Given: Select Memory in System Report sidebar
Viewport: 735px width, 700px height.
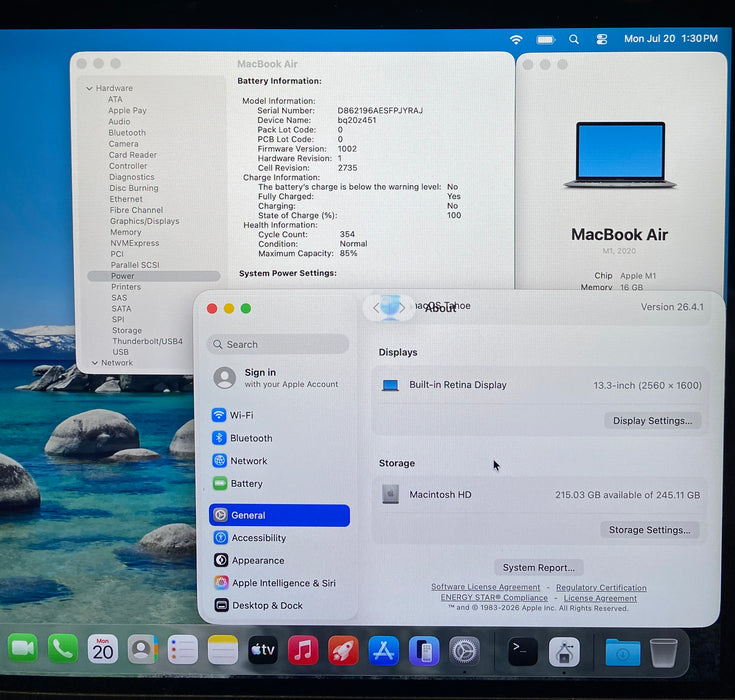Looking at the screenshot, I should (x=126, y=232).
